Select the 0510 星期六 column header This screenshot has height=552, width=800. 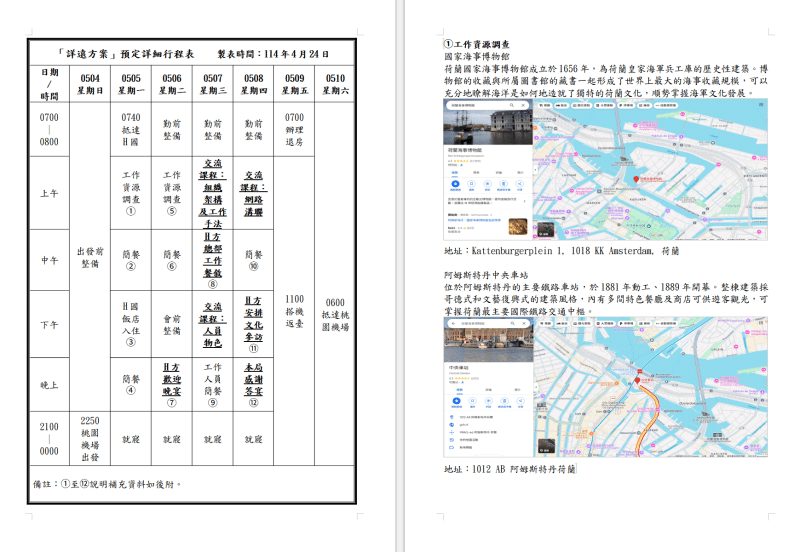click(335, 84)
